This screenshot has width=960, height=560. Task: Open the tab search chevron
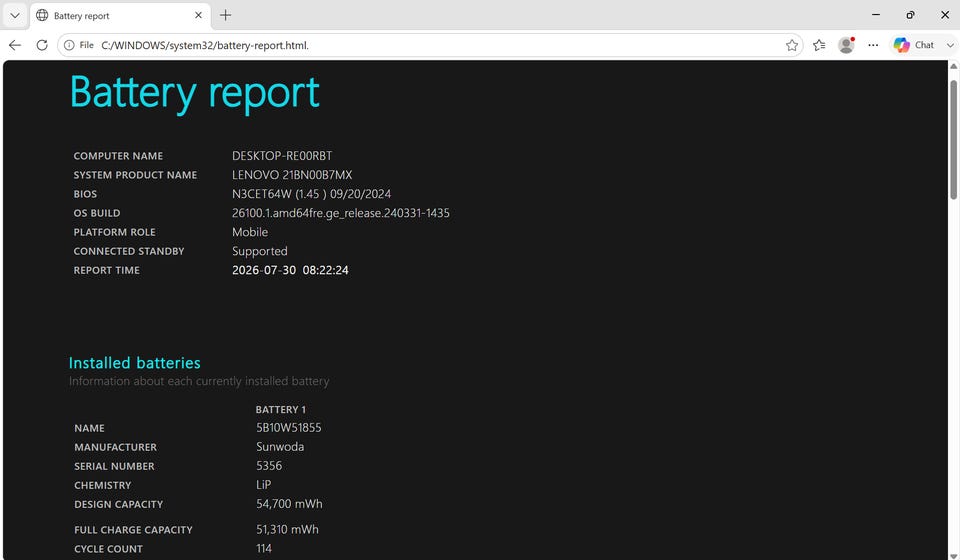point(15,15)
